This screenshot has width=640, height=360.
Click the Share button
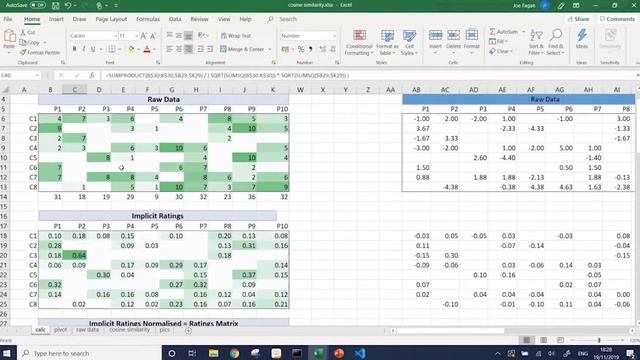(x=578, y=19)
